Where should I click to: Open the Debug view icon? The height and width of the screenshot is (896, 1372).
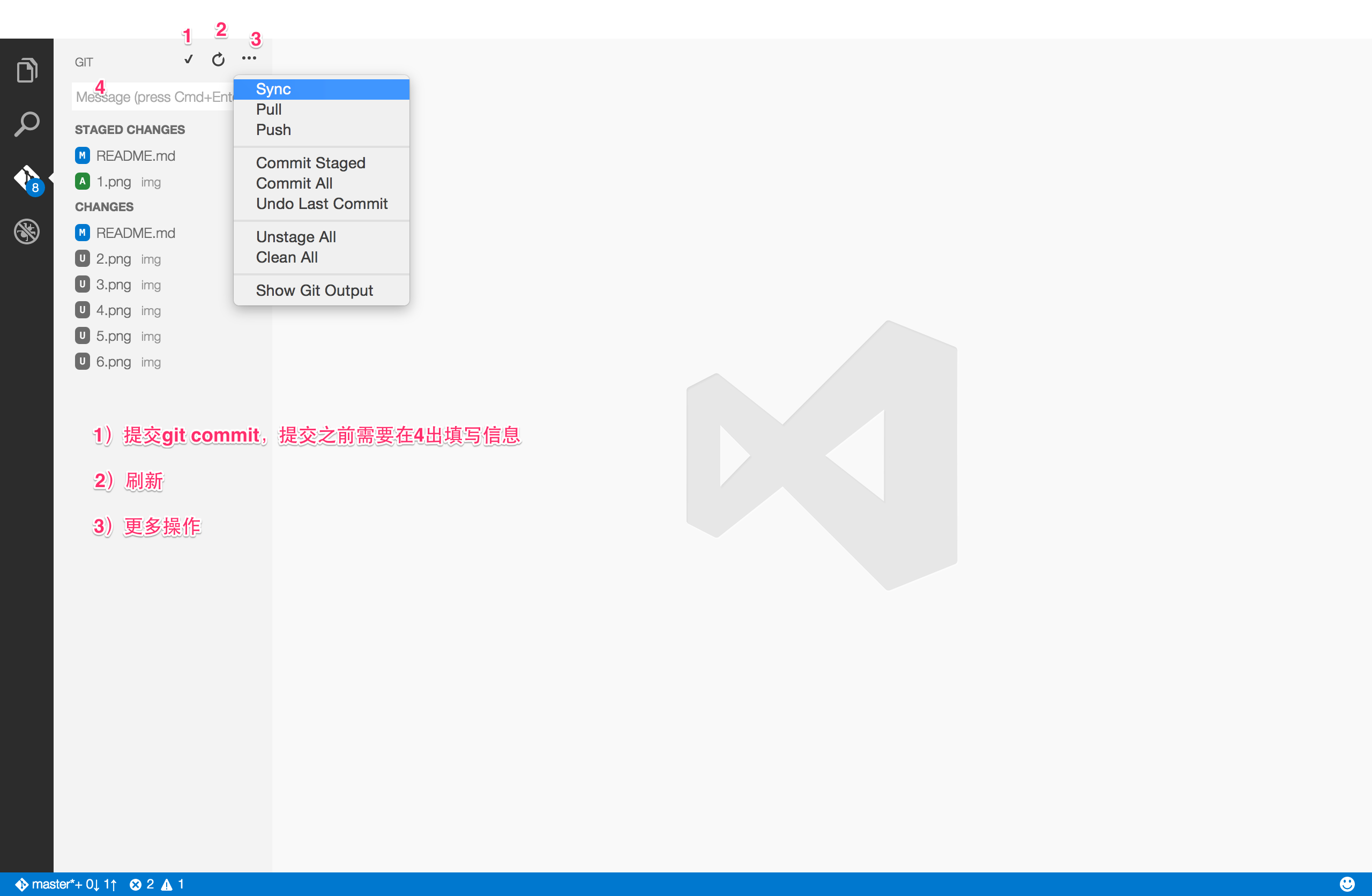coord(26,232)
